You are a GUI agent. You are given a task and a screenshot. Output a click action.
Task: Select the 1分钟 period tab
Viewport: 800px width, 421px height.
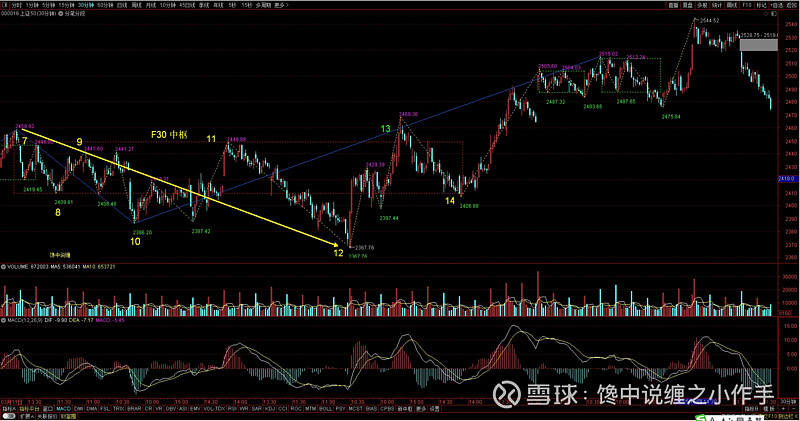click(x=32, y=5)
